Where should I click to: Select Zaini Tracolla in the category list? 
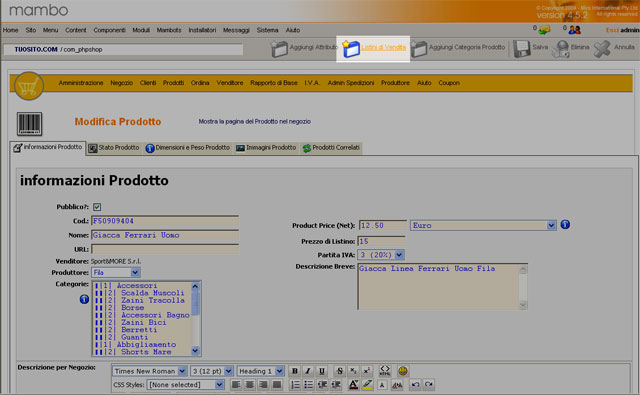[142, 300]
